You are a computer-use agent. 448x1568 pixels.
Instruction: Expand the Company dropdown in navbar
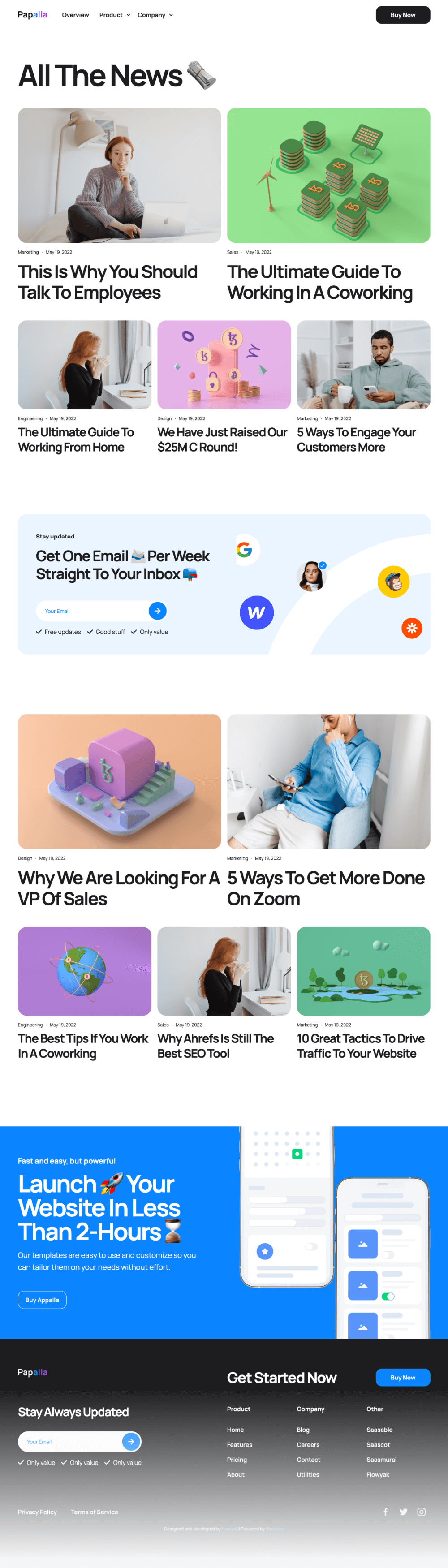(x=155, y=15)
